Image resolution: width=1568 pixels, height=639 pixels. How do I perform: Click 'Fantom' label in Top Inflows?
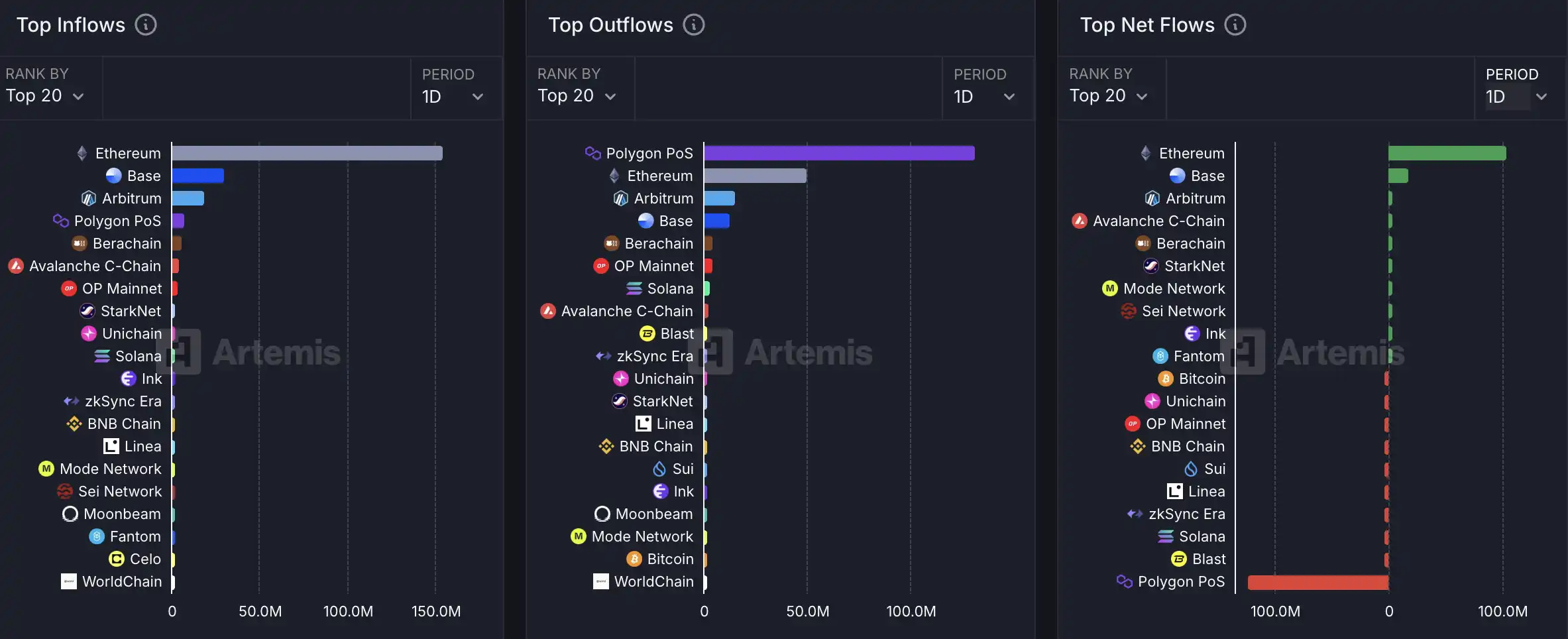[x=135, y=536]
